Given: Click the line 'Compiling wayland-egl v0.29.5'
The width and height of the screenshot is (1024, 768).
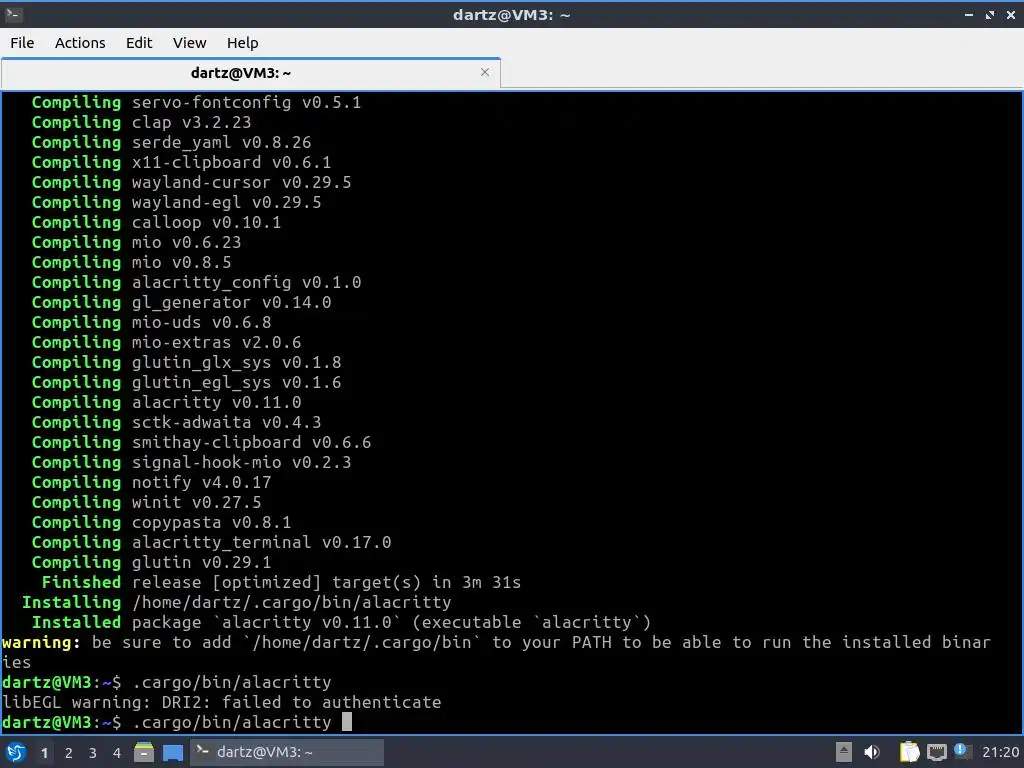Looking at the screenshot, I should [176, 202].
